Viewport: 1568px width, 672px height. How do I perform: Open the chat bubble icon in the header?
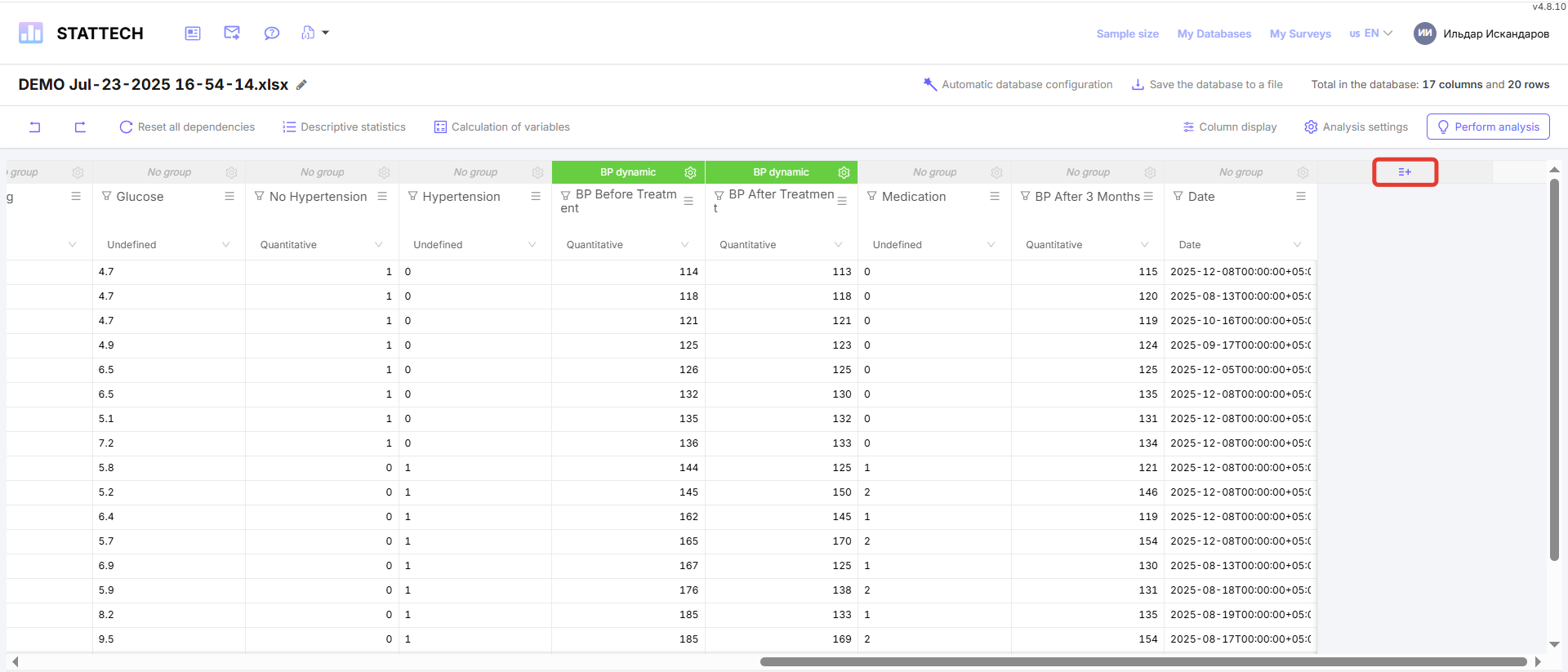coord(272,33)
